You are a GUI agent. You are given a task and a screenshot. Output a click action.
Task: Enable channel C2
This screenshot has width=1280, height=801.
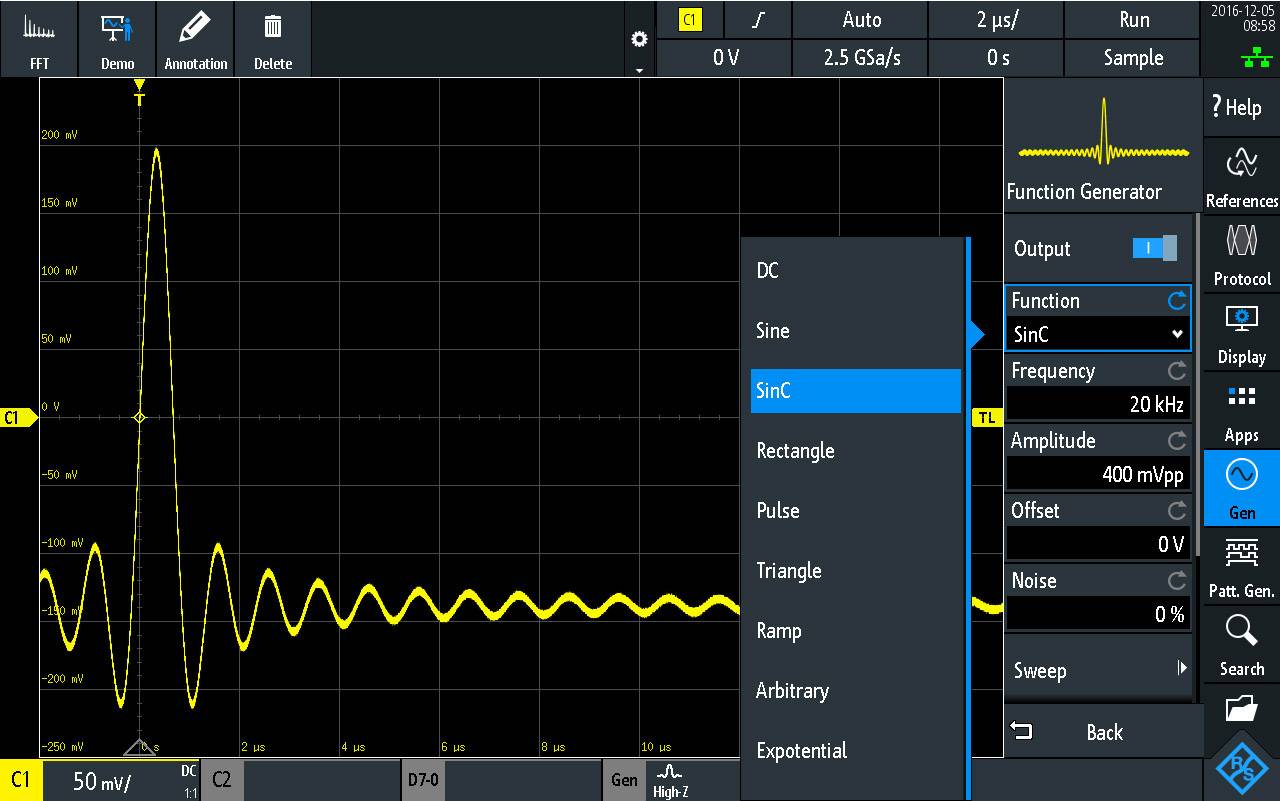(222, 780)
